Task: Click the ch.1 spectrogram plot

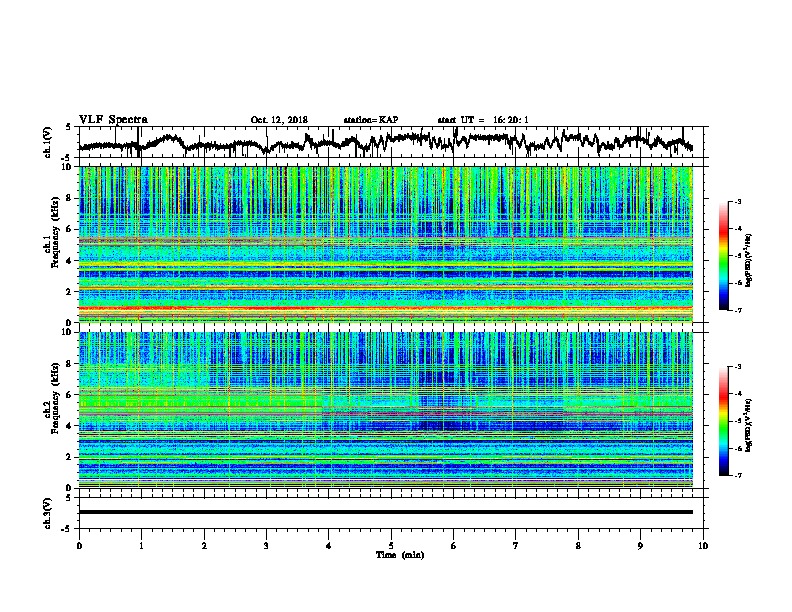Action: [x=386, y=244]
